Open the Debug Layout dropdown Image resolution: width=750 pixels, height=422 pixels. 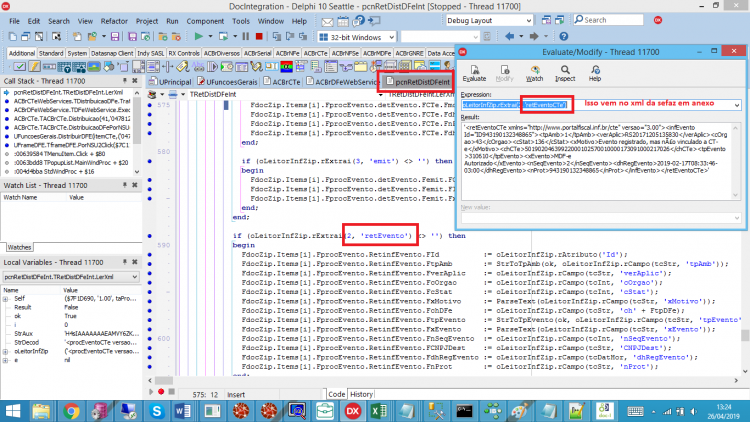[489, 21]
